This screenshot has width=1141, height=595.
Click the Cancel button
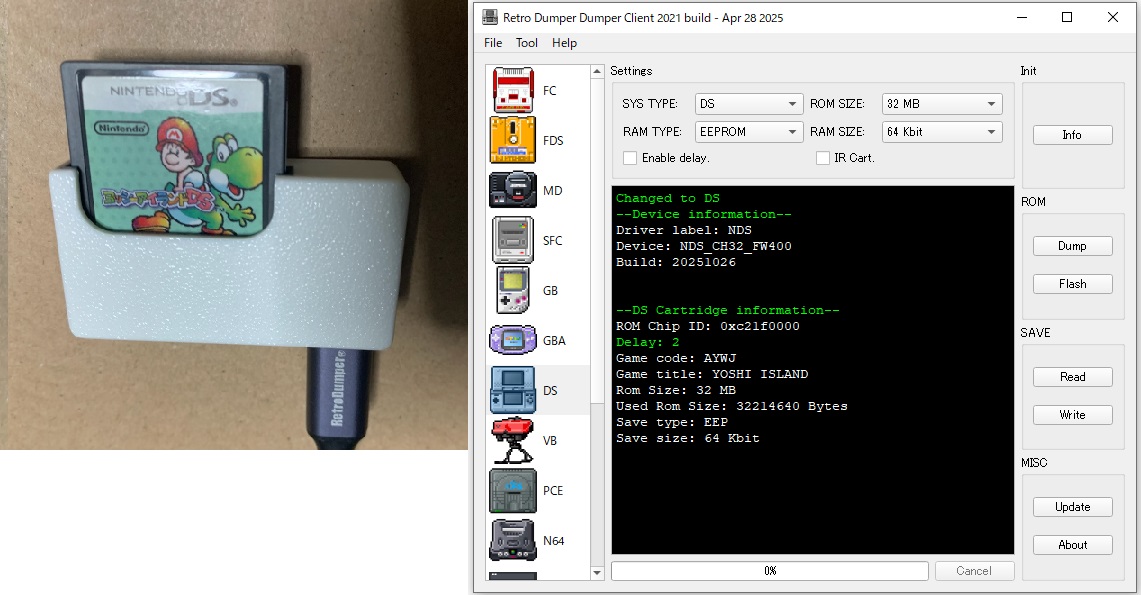pyautogui.click(x=974, y=571)
